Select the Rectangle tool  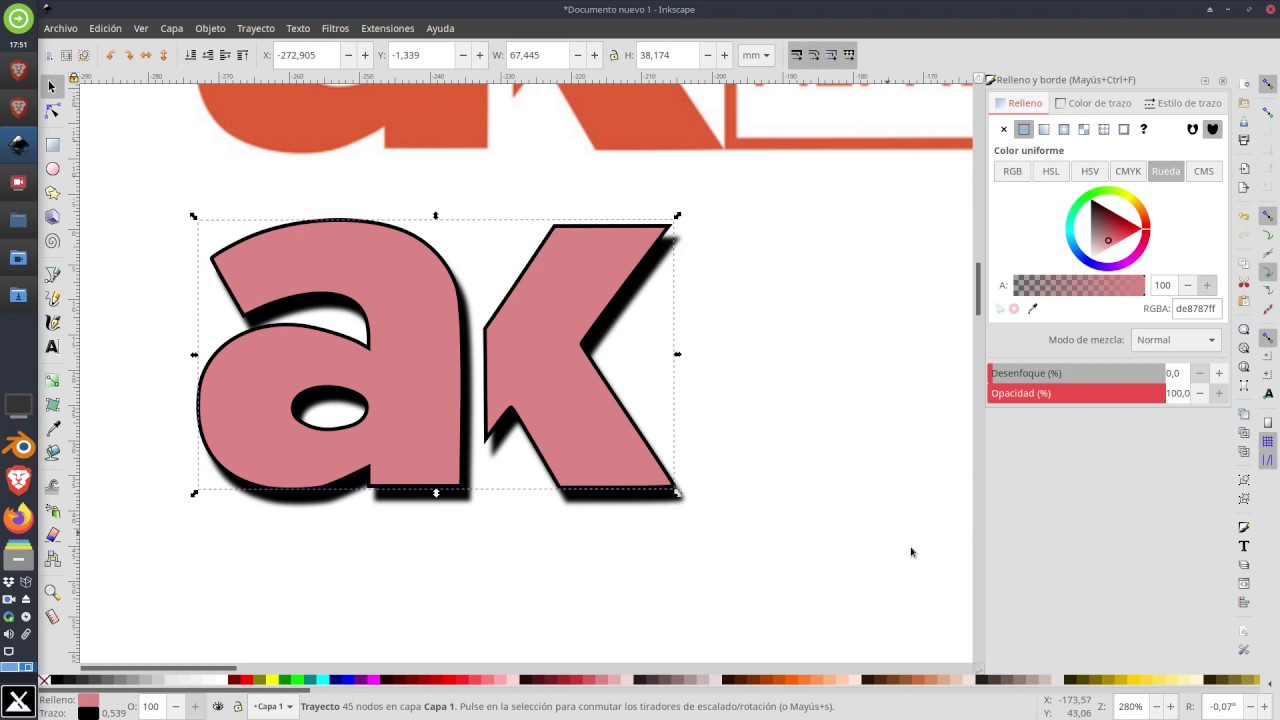coord(52,145)
